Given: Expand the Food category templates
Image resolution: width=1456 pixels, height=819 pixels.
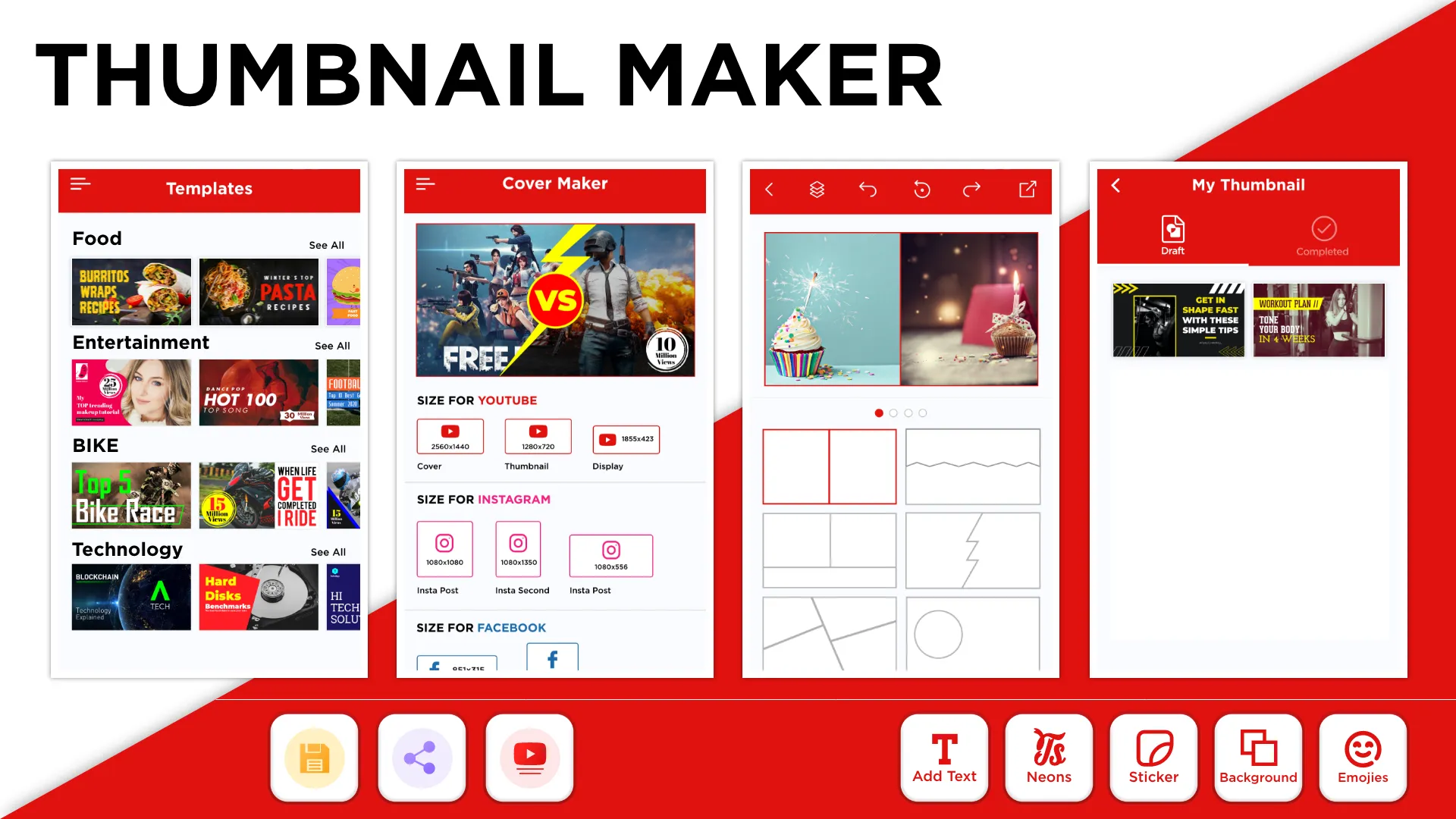Looking at the screenshot, I should click(327, 244).
